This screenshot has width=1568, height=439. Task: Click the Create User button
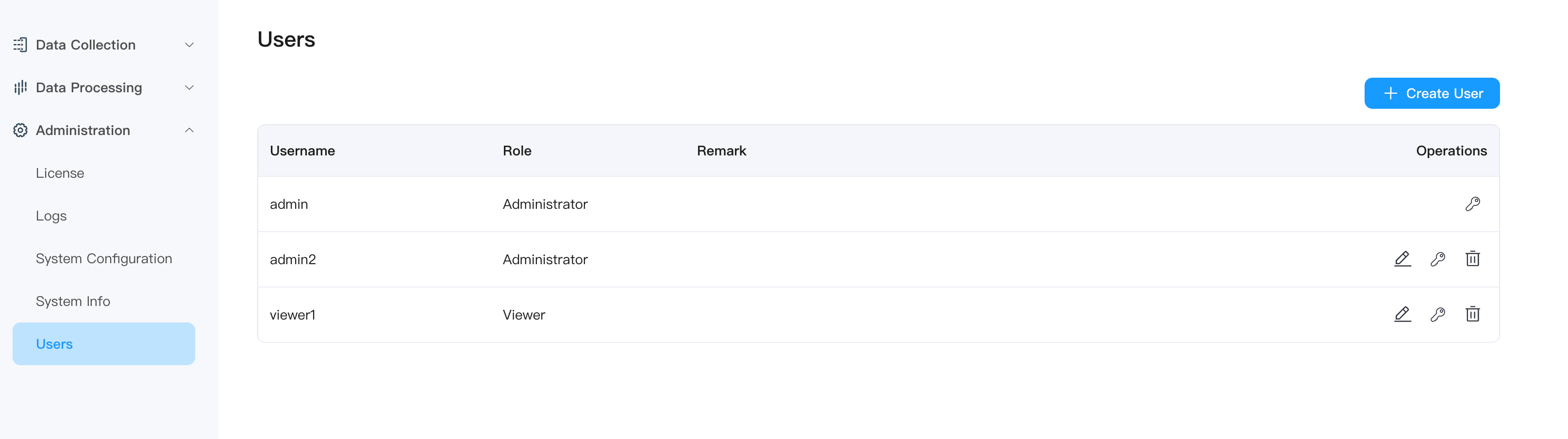point(1431,93)
